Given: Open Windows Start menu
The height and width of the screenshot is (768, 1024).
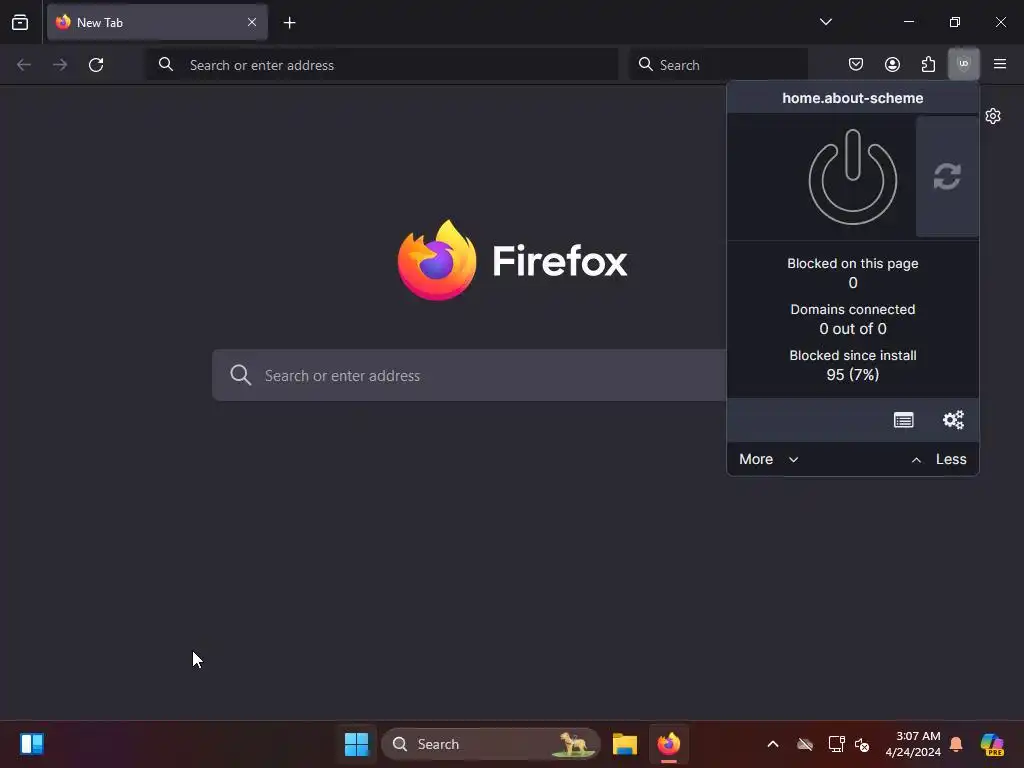Looking at the screenshot, I should tap(356, 744).
